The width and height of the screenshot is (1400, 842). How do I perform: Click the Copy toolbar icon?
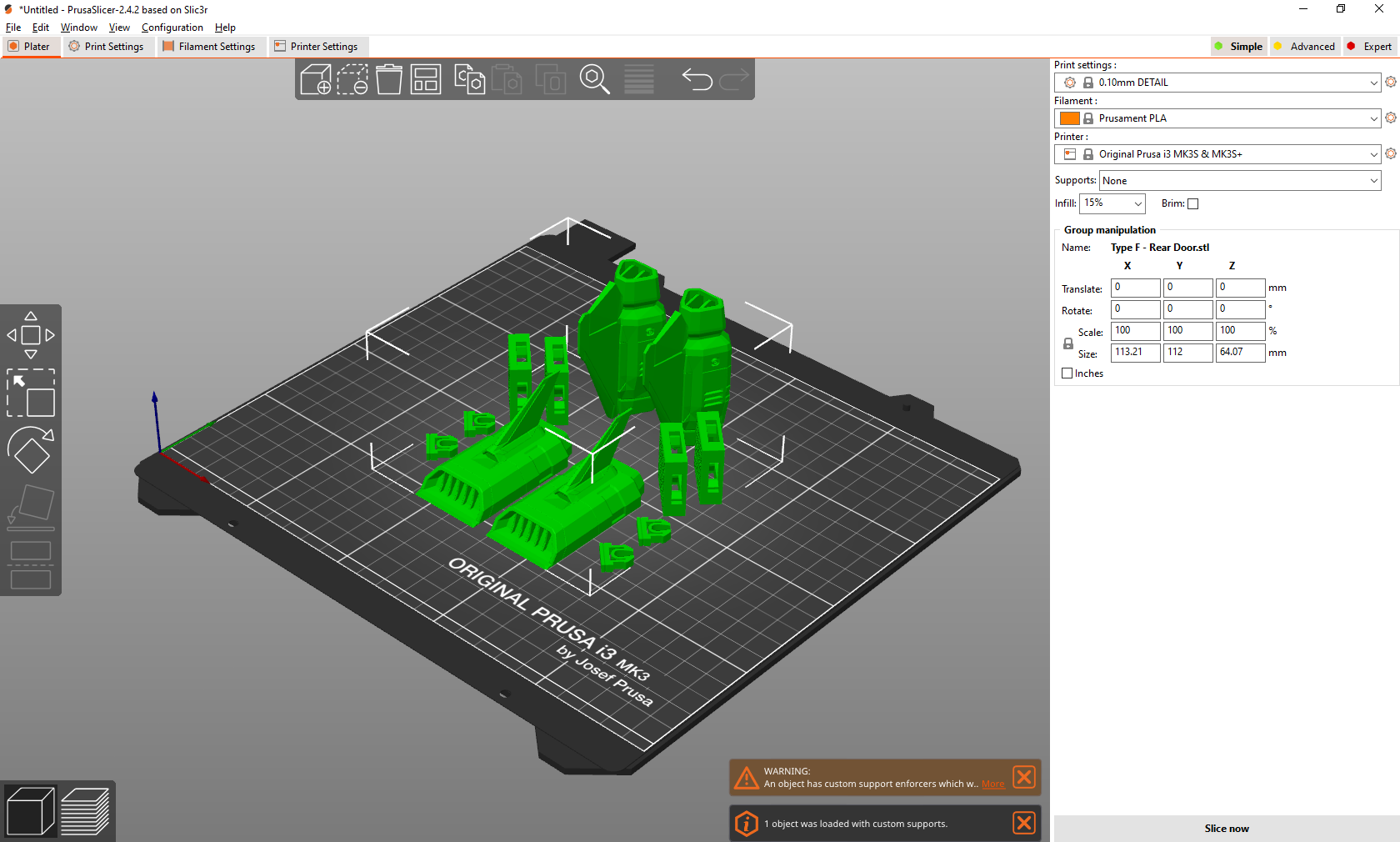(x=470, y=79)
